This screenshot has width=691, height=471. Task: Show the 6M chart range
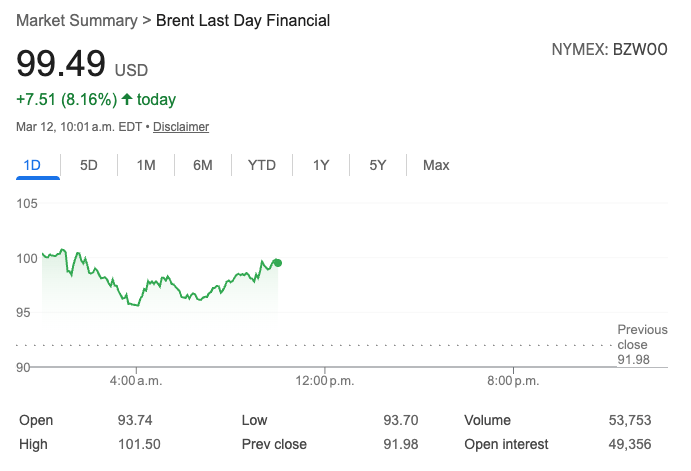(203, 165)
